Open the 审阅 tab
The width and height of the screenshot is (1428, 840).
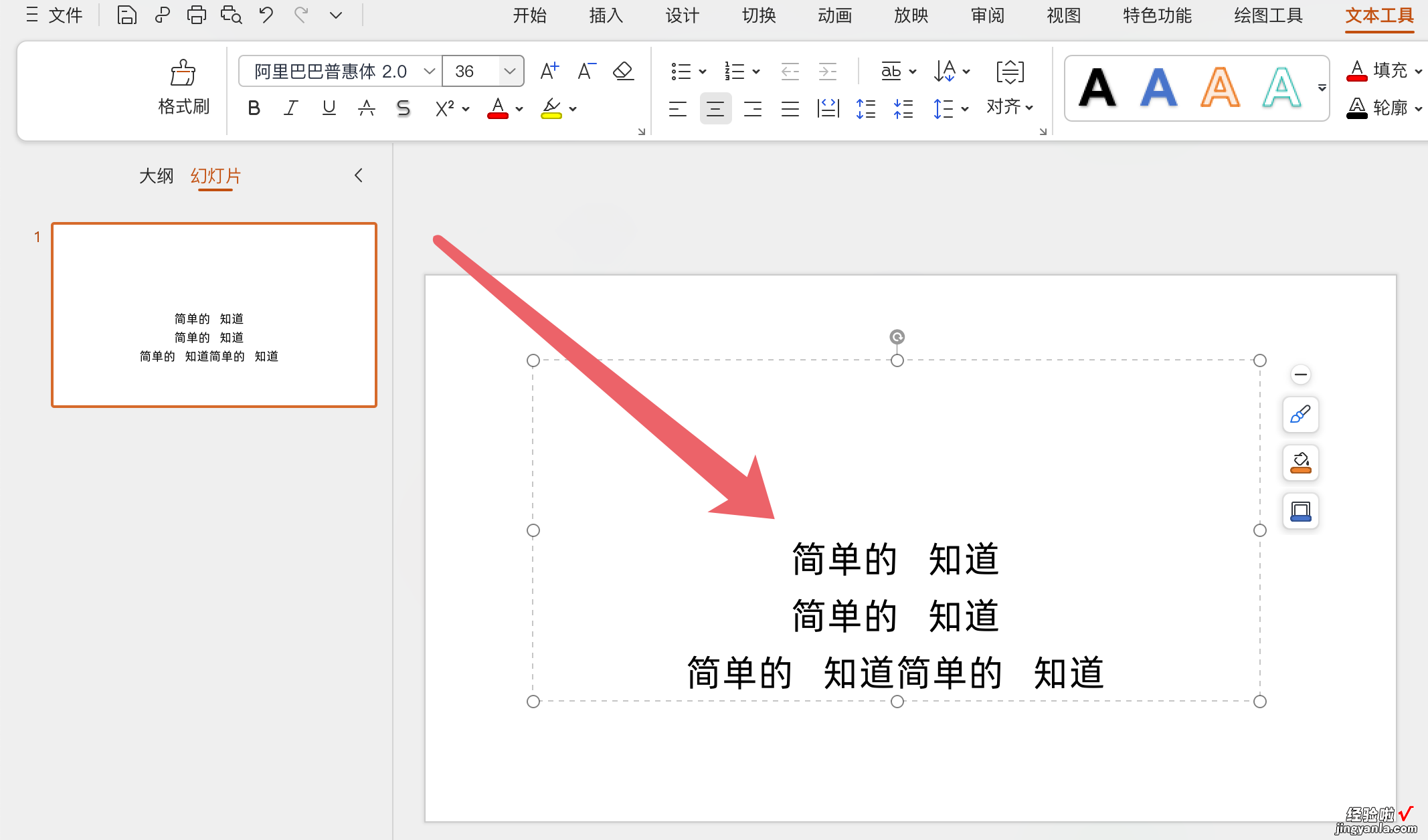pos(987,15)
